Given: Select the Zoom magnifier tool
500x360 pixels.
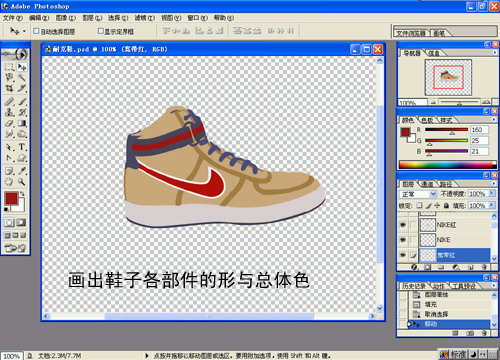Looking at the screenshot, I should (22, 182).
